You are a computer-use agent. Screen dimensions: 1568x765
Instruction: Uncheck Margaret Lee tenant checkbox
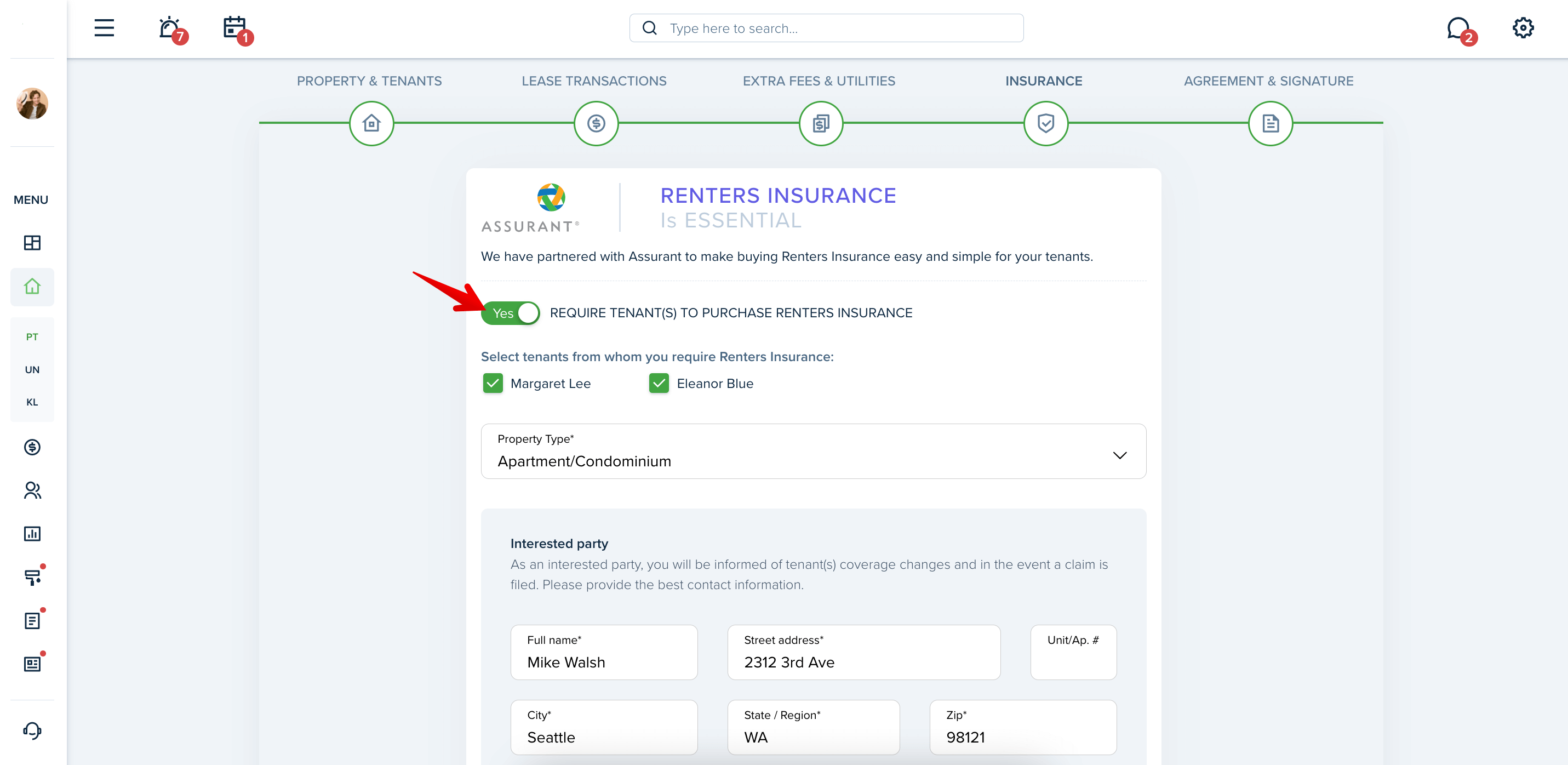click(x=493, y=384)
